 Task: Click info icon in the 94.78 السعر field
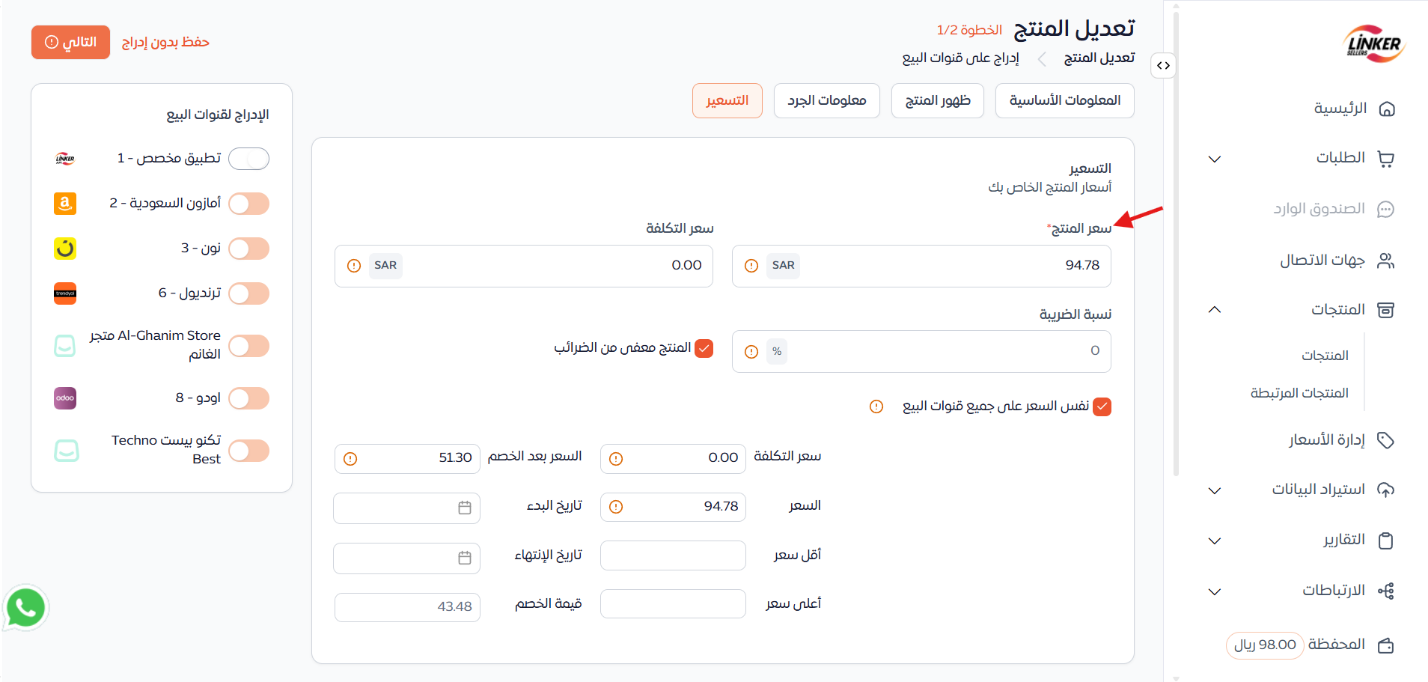pyautogui.click(x=616, y=507)
